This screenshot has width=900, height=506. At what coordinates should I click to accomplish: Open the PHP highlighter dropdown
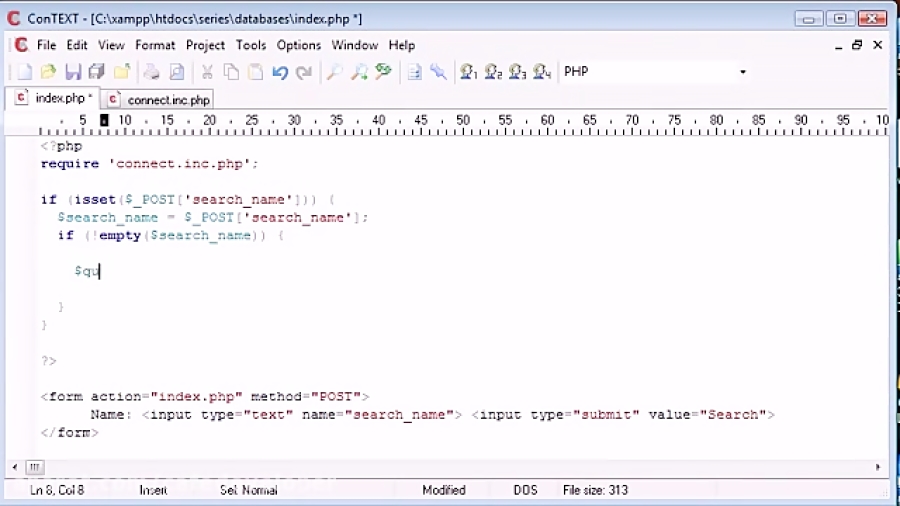point(743,72)
